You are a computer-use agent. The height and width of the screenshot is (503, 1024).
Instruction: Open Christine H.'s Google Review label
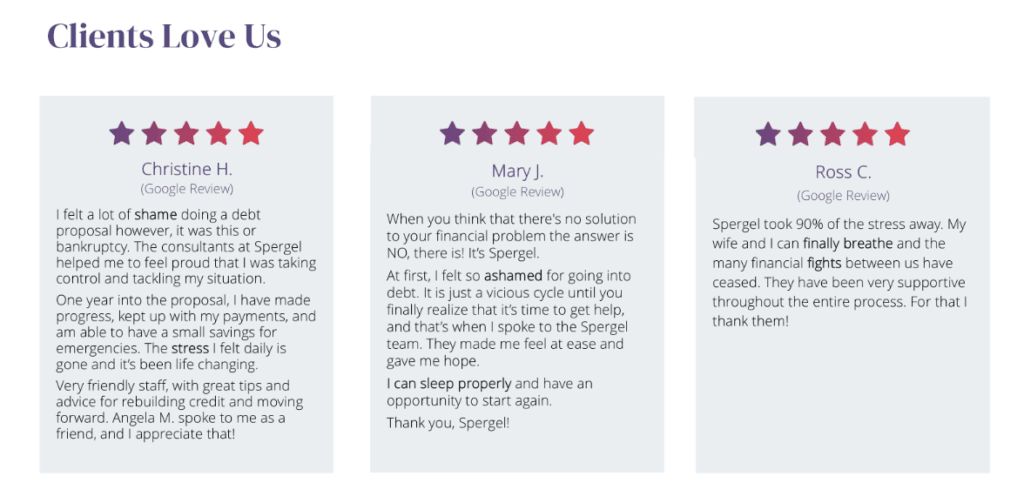pyautogui.click(x=187, y=188)
